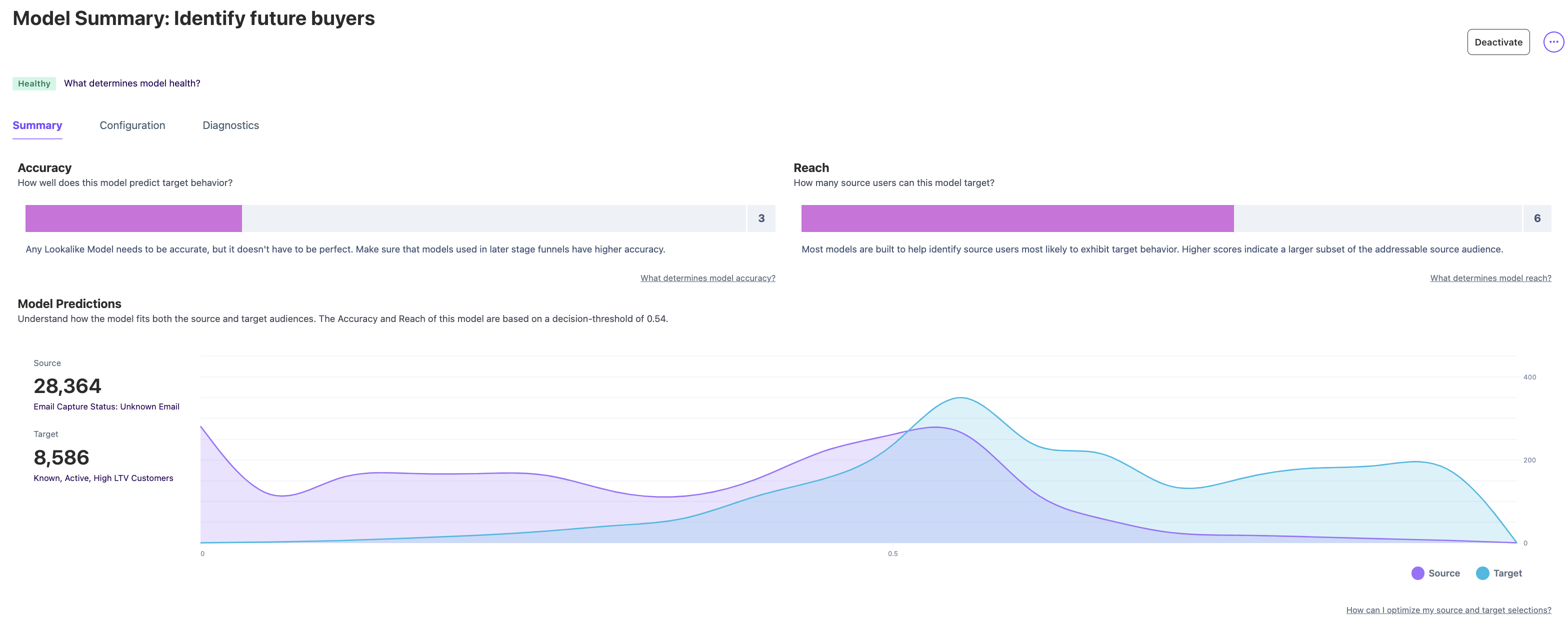The image size is (1568, 628).
Task: Click the Reach score purple bar
Action: coord(1016,218)
